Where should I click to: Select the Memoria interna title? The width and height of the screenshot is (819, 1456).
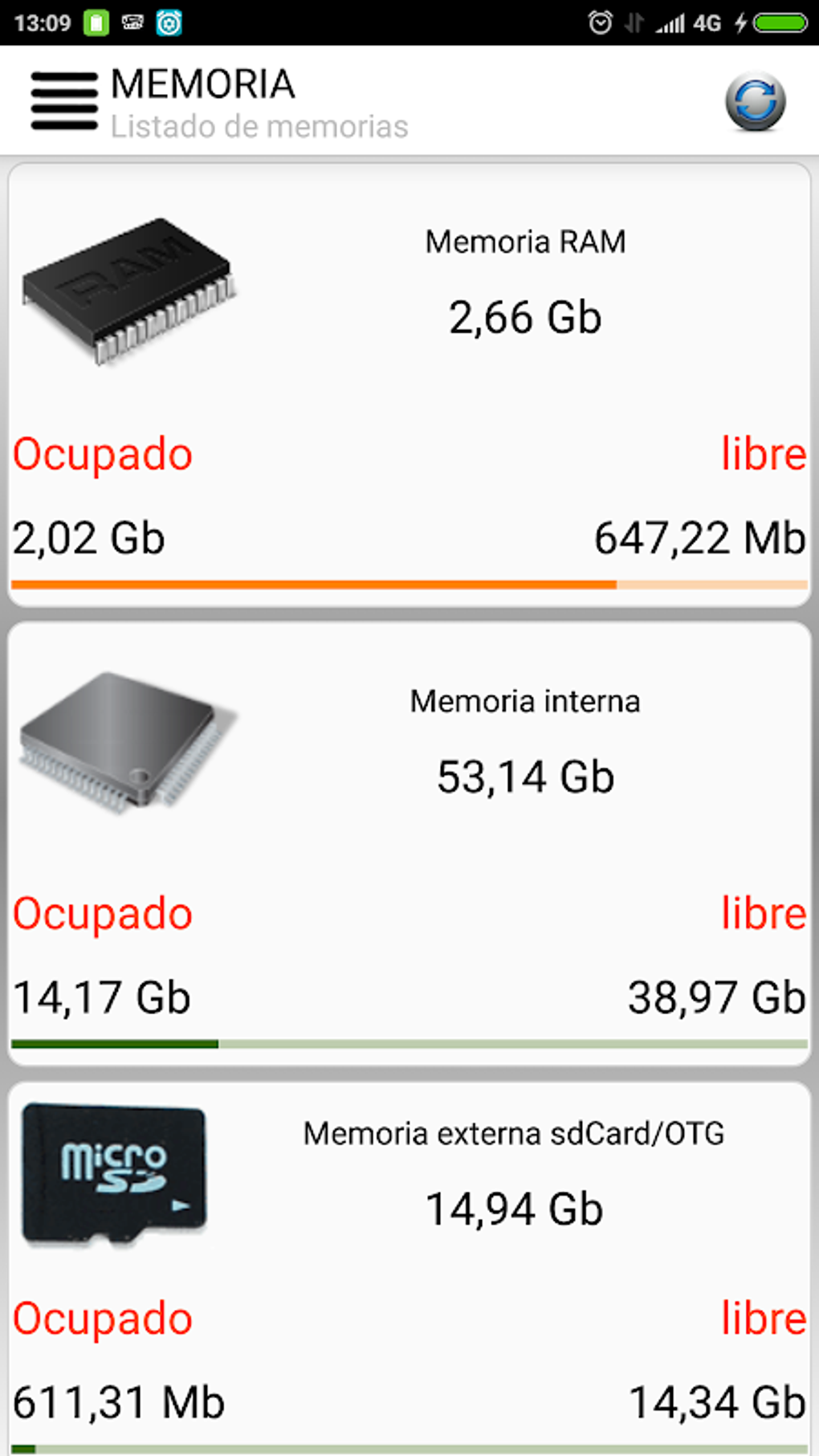click(525, 701)
